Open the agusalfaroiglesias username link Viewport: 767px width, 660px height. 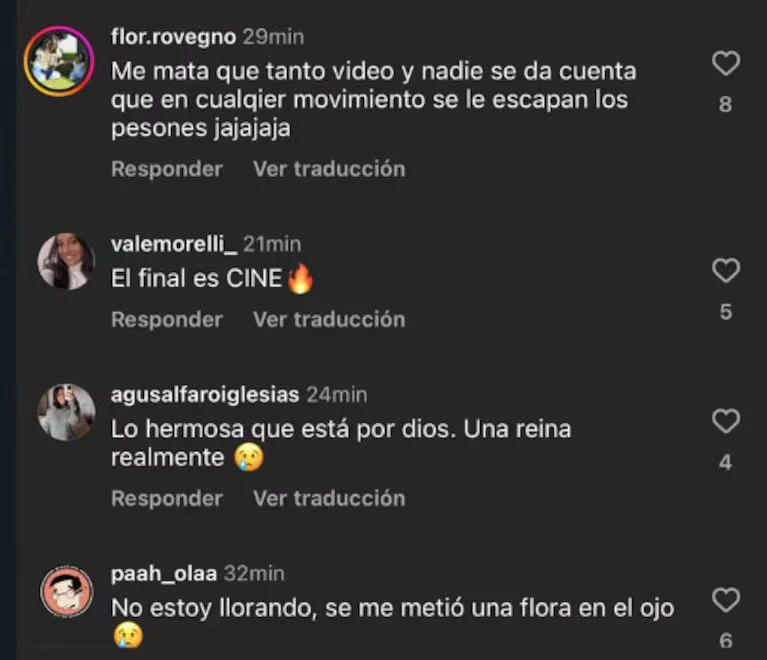click(205, 395)
